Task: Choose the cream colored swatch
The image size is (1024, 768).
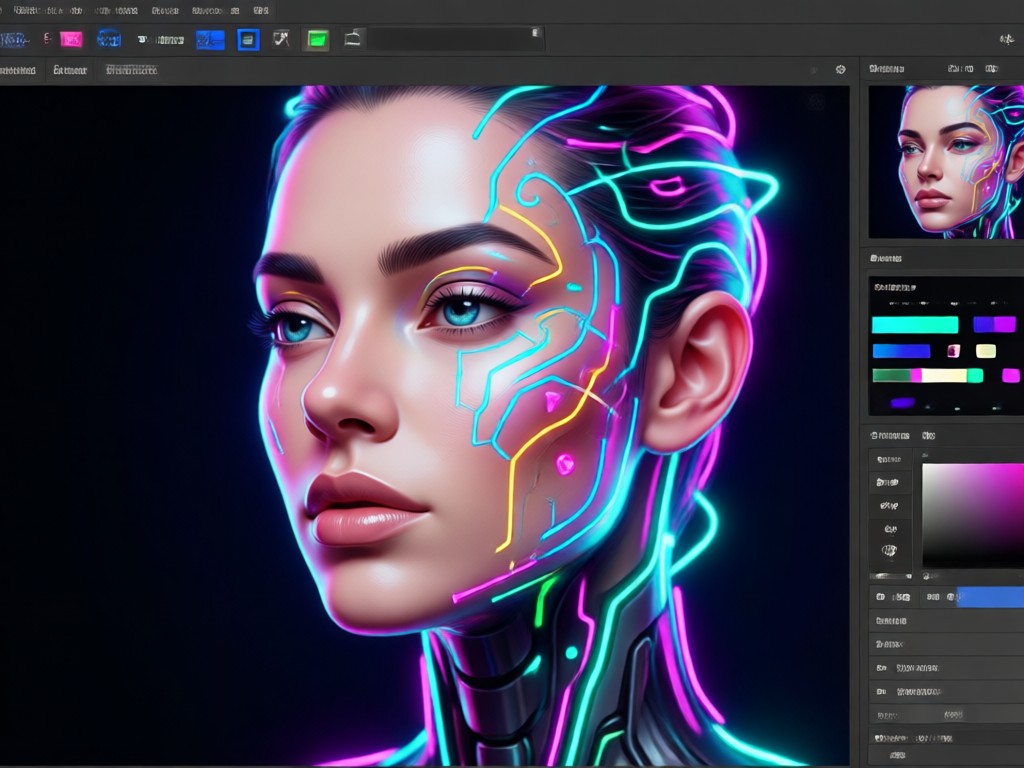Action: [x=985, y=351]
